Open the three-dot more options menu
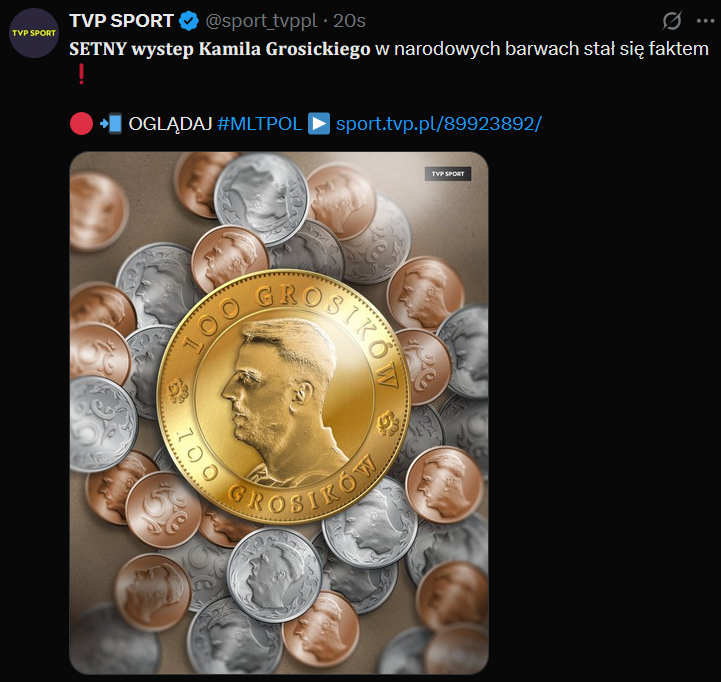 pyautogui.click(x=705, y=21)
